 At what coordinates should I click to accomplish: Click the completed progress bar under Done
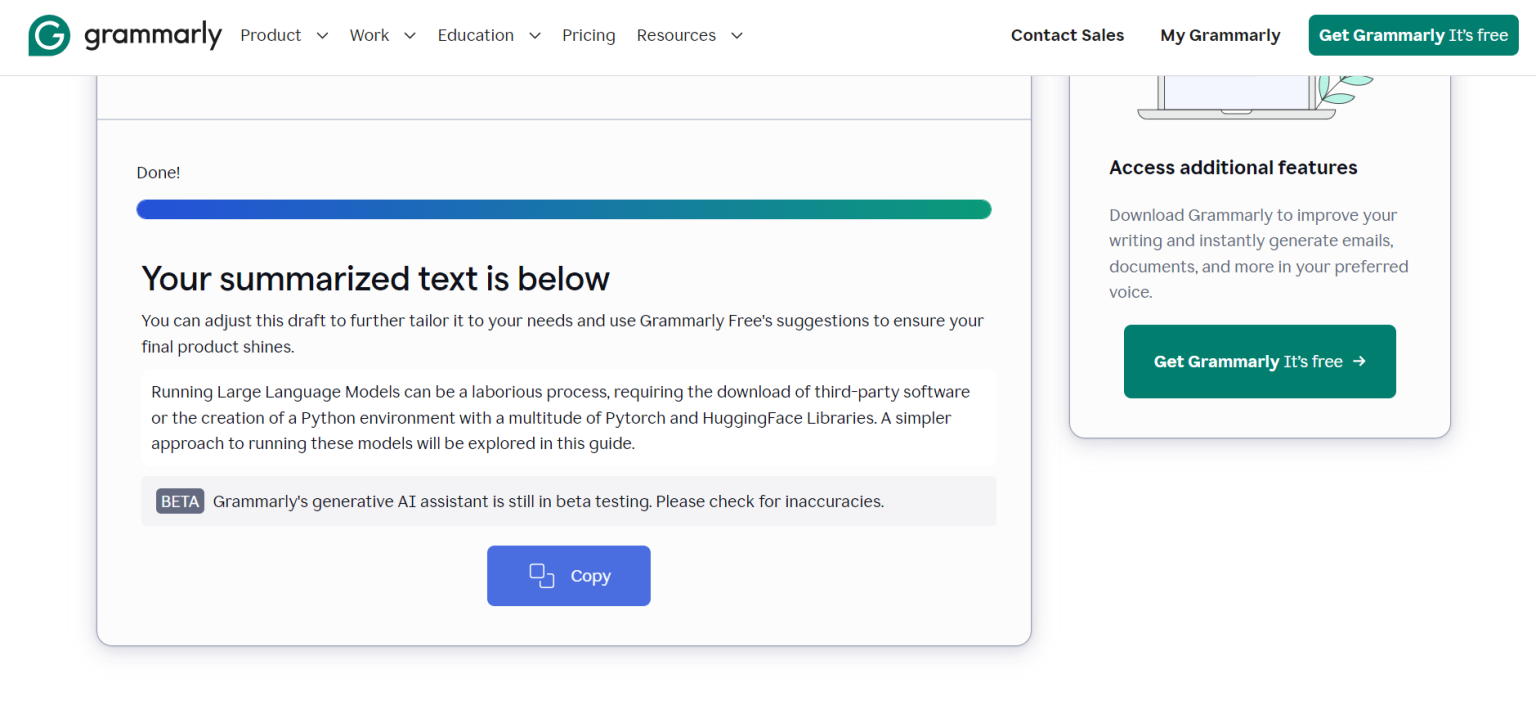(564, 209)
